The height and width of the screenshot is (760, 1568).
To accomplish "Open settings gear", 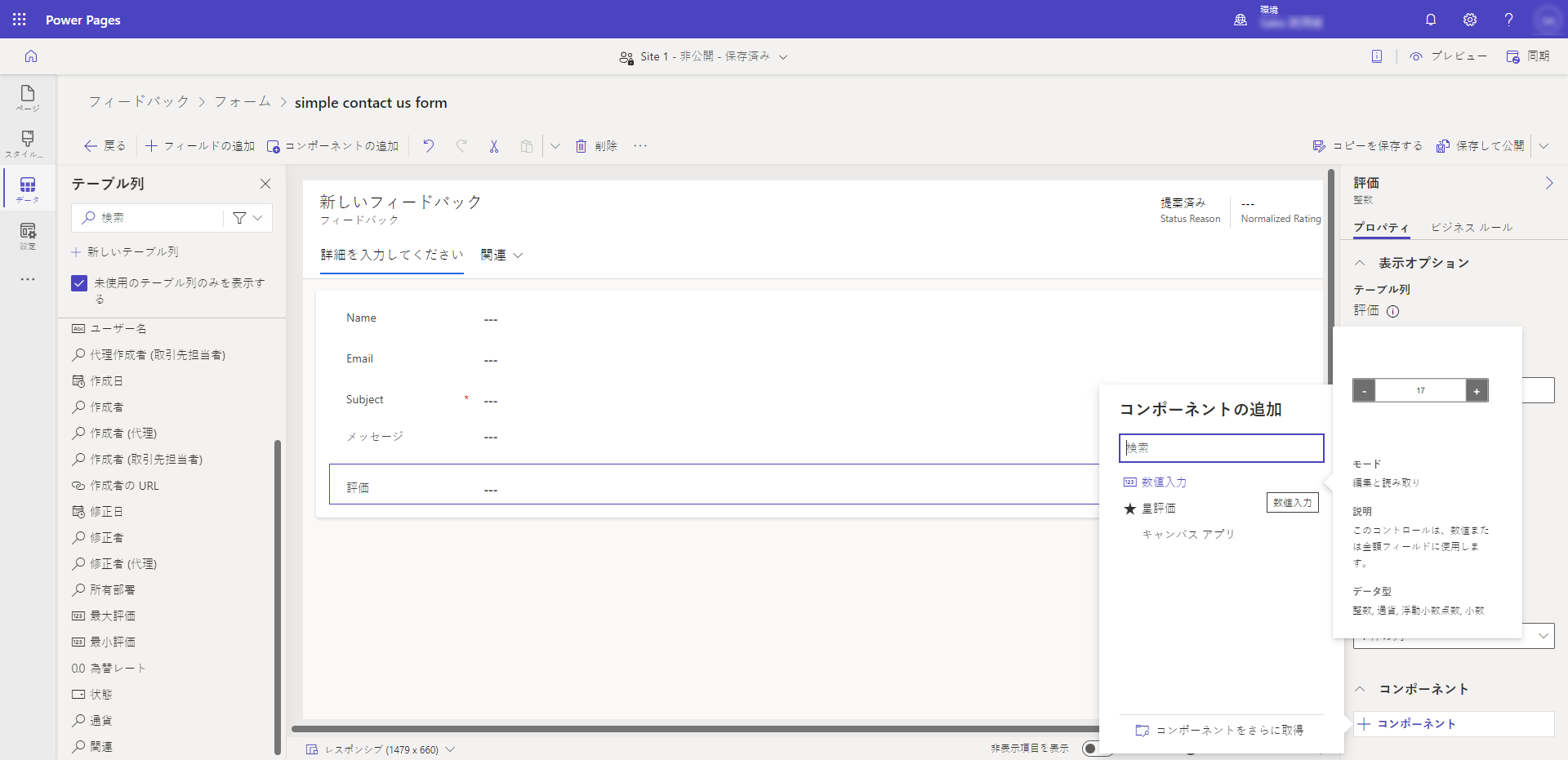I will click(1470, 20).
